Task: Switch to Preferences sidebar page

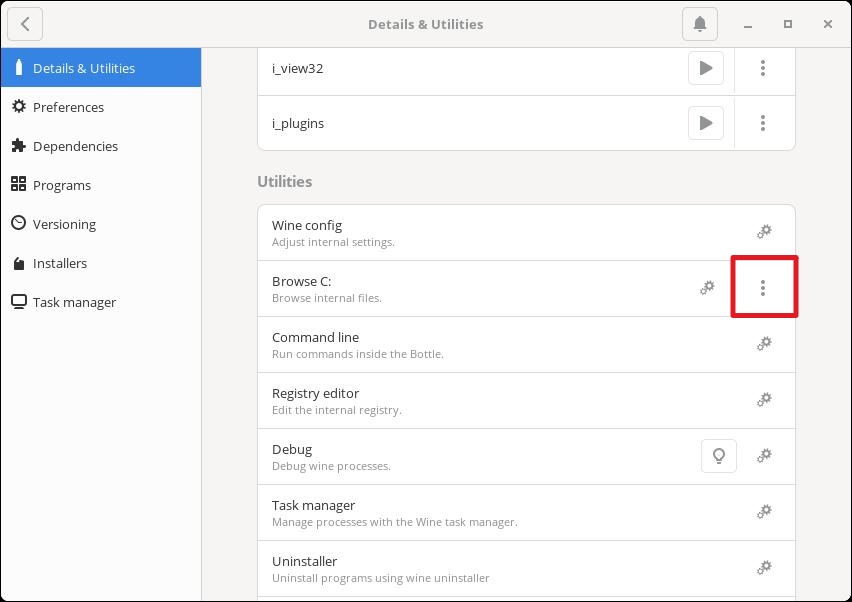Action: pyautogui.click(x=101, y=107)
